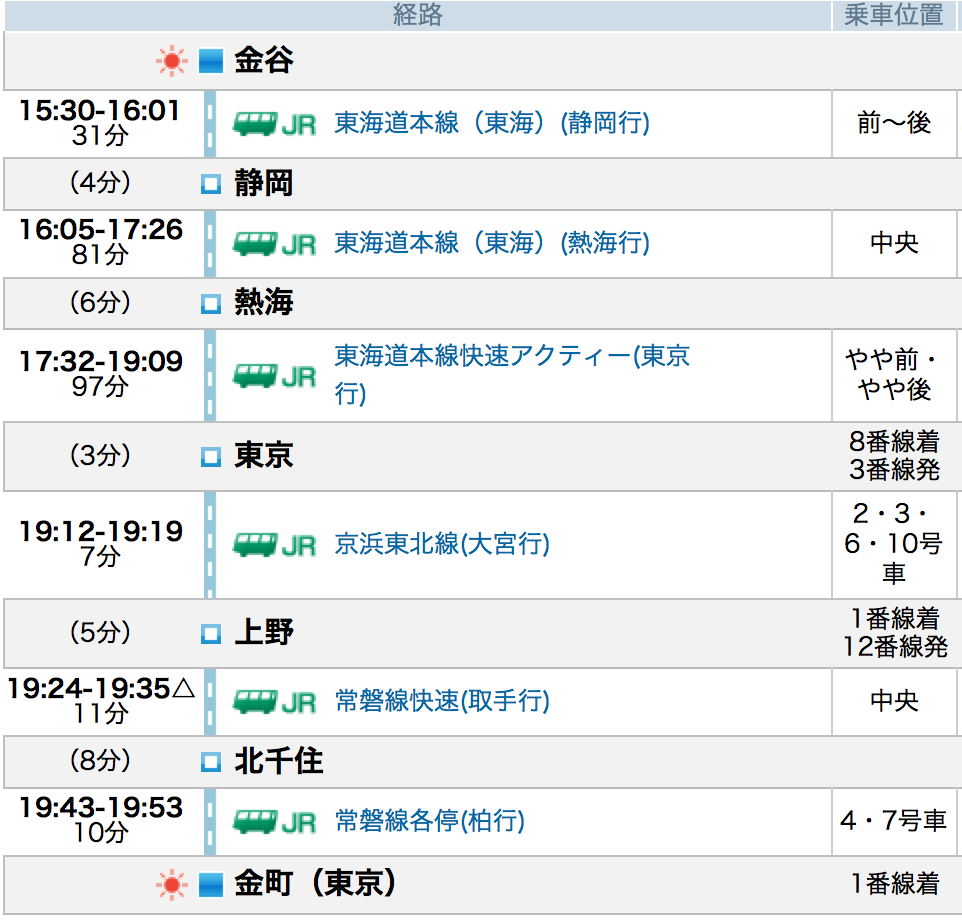Click the JR train icon on the 快速アクティー row
Viewport: 962px width, 924px height.
274,375
